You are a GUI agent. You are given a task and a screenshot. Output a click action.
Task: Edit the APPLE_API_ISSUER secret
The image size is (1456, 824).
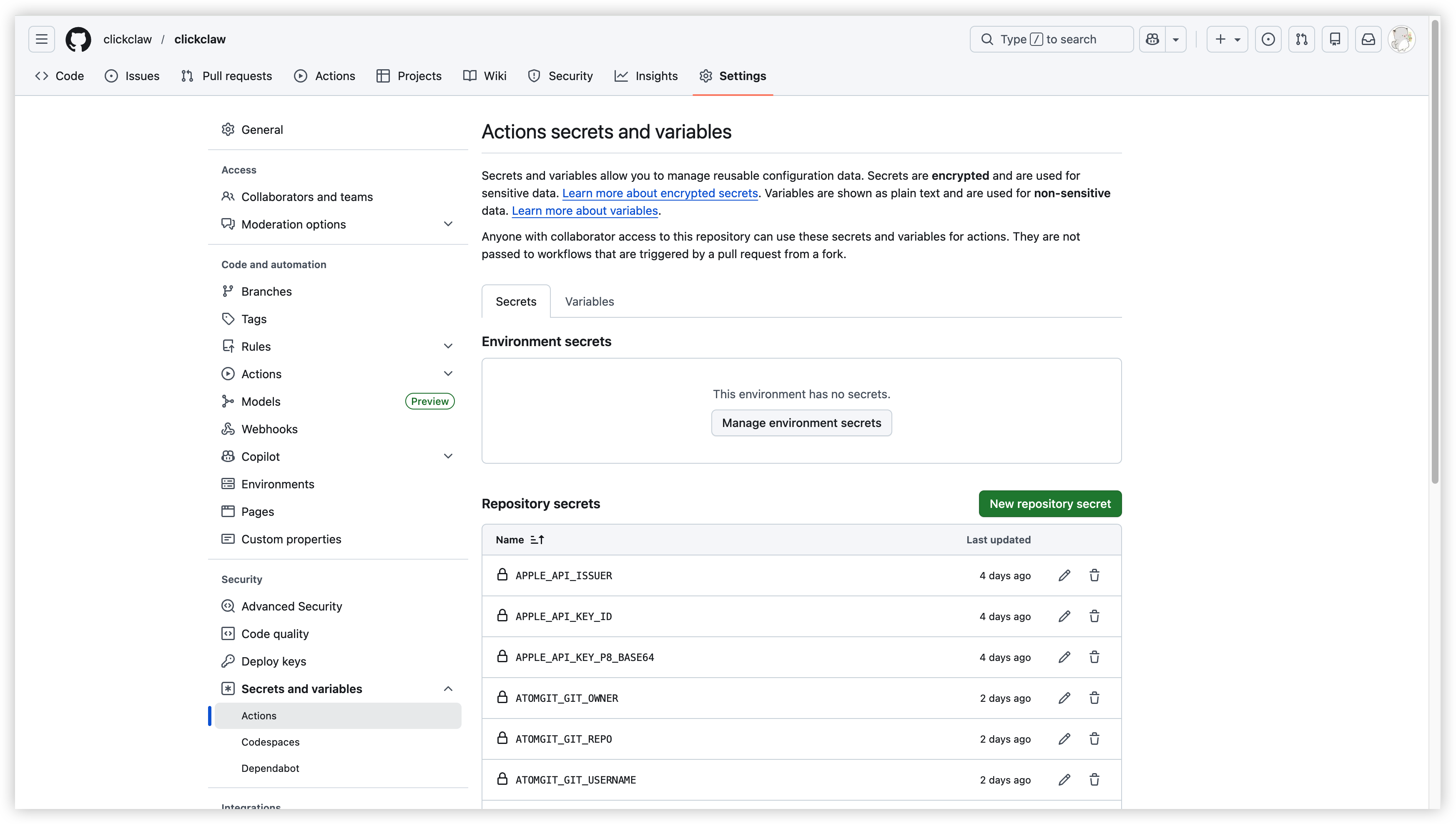coord(1064,575)
